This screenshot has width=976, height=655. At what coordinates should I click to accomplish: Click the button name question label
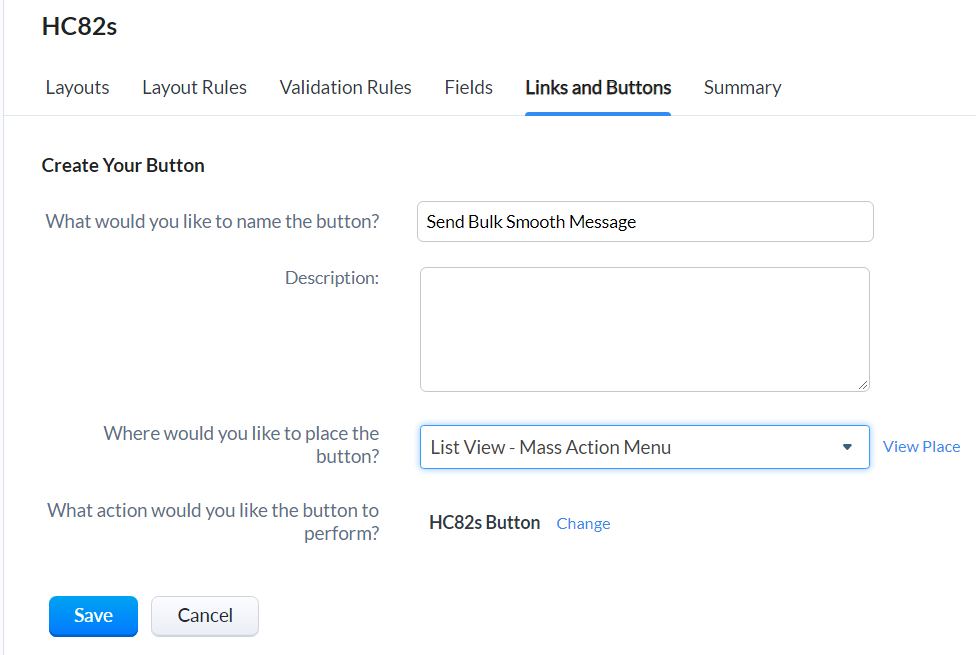coord(212,222)
